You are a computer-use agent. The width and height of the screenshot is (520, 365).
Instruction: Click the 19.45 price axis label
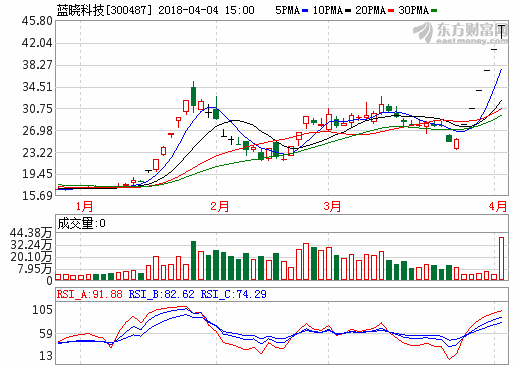(x=37, y=174)
